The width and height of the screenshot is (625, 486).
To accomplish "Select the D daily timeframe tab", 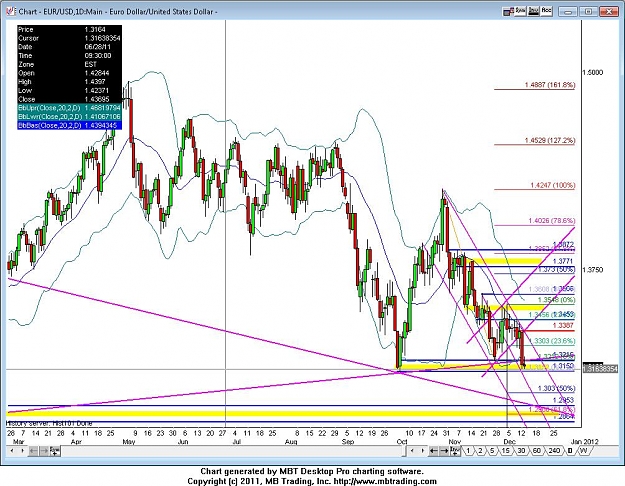I will click(570, 451).
